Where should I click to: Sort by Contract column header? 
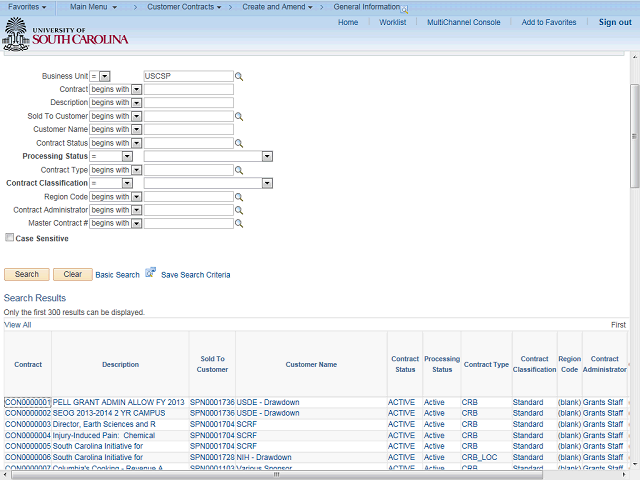(28, 364)
